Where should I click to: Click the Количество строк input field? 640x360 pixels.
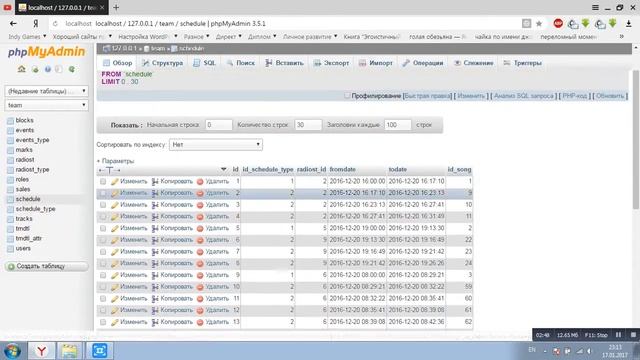coord(308,125)
